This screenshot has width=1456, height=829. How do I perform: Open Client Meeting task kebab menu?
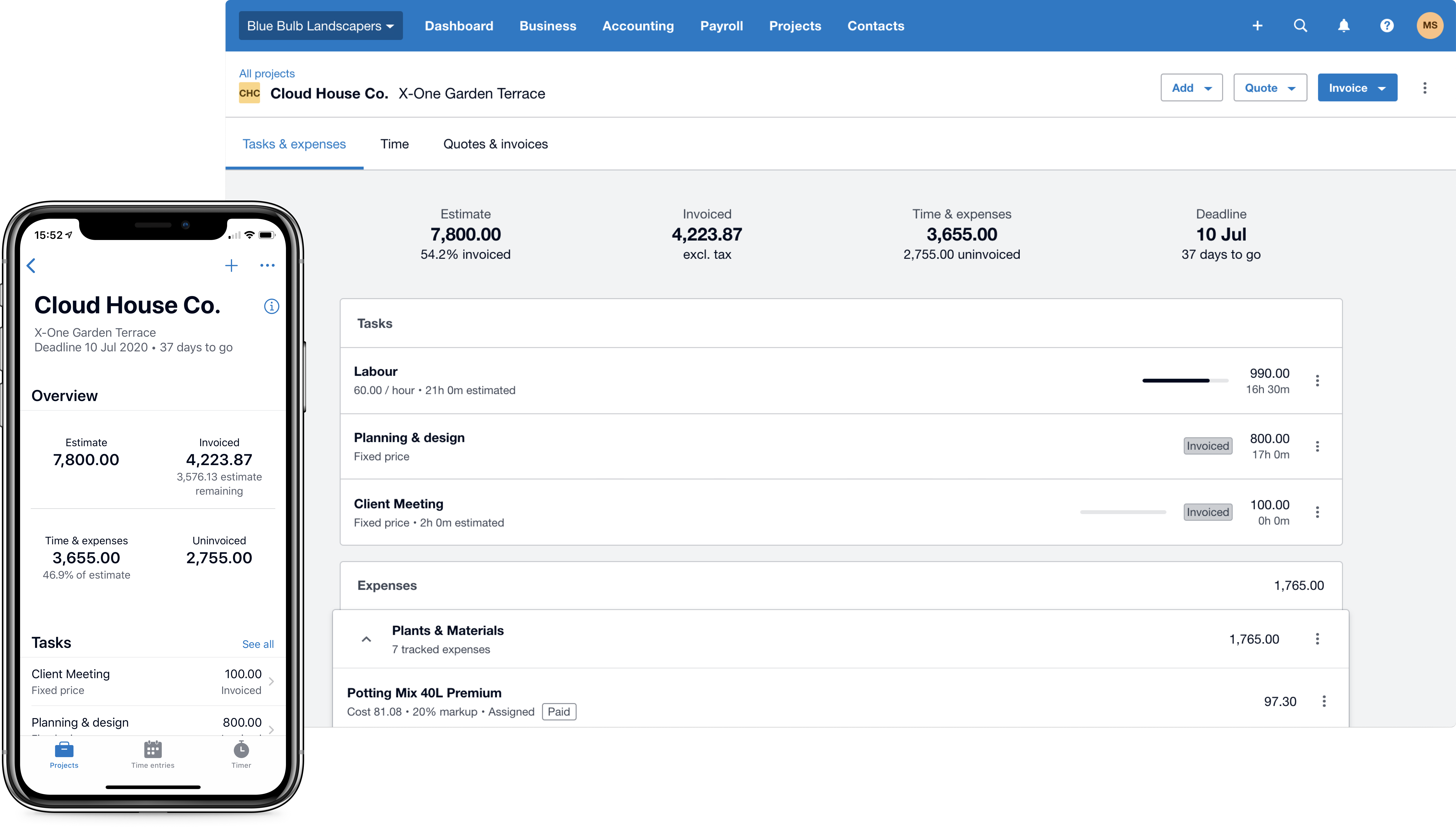(x=1317, y=512)
